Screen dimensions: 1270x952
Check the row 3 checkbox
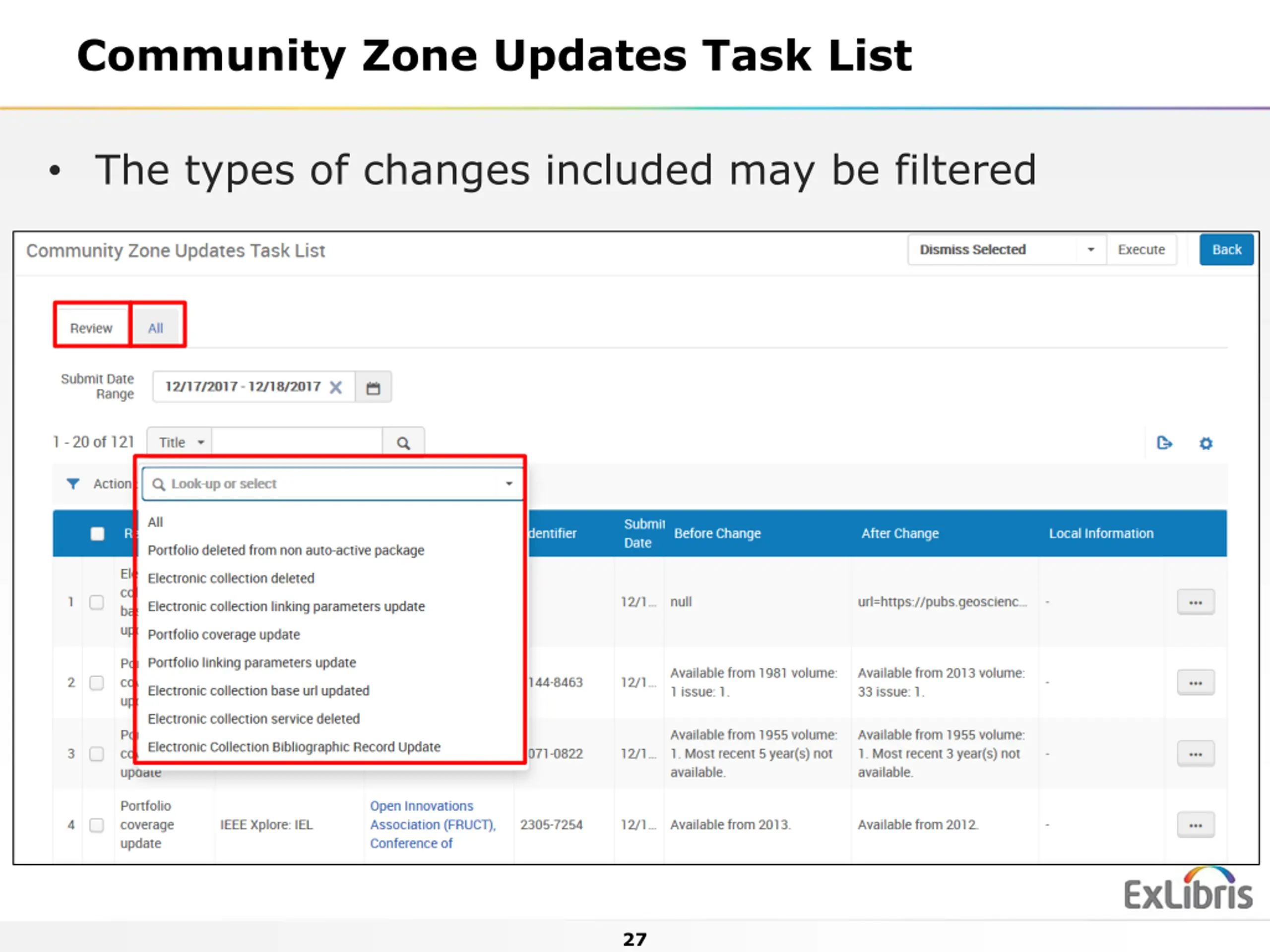pos(96,754)
